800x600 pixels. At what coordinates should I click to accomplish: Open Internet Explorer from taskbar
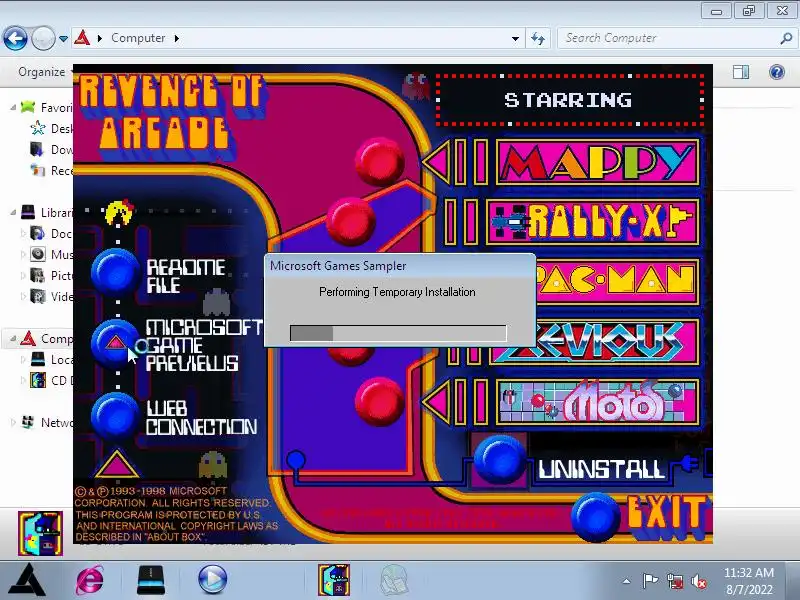click(x=90, y=580)
